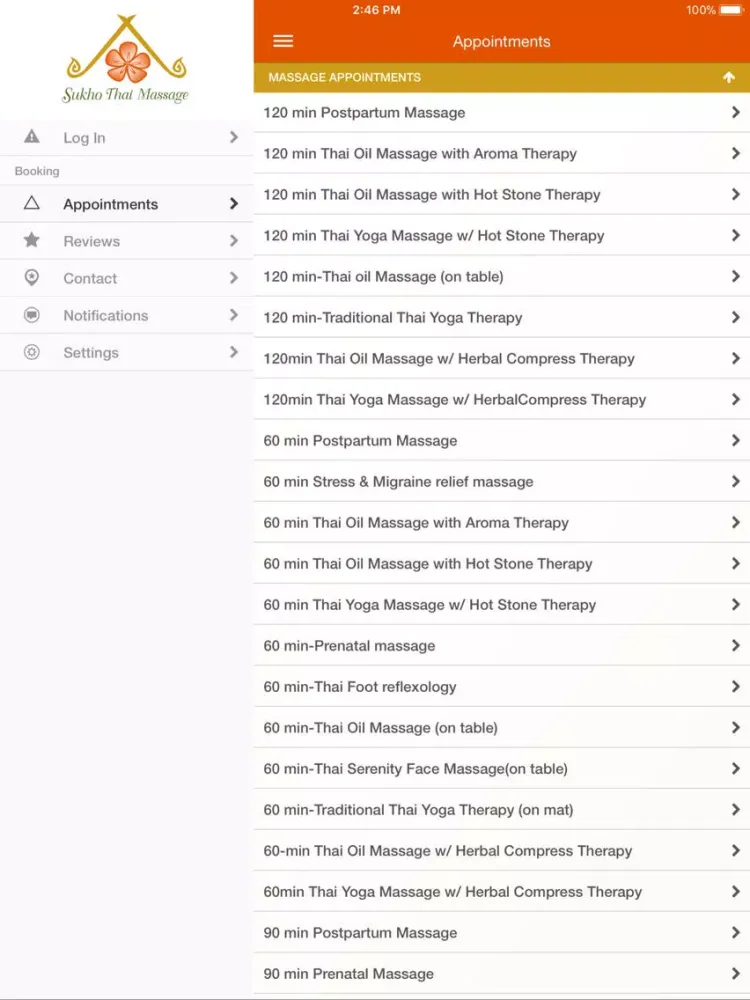750x1000 pixels.
Task: Click the warning icon beside Log In
Action: [31, 137]
